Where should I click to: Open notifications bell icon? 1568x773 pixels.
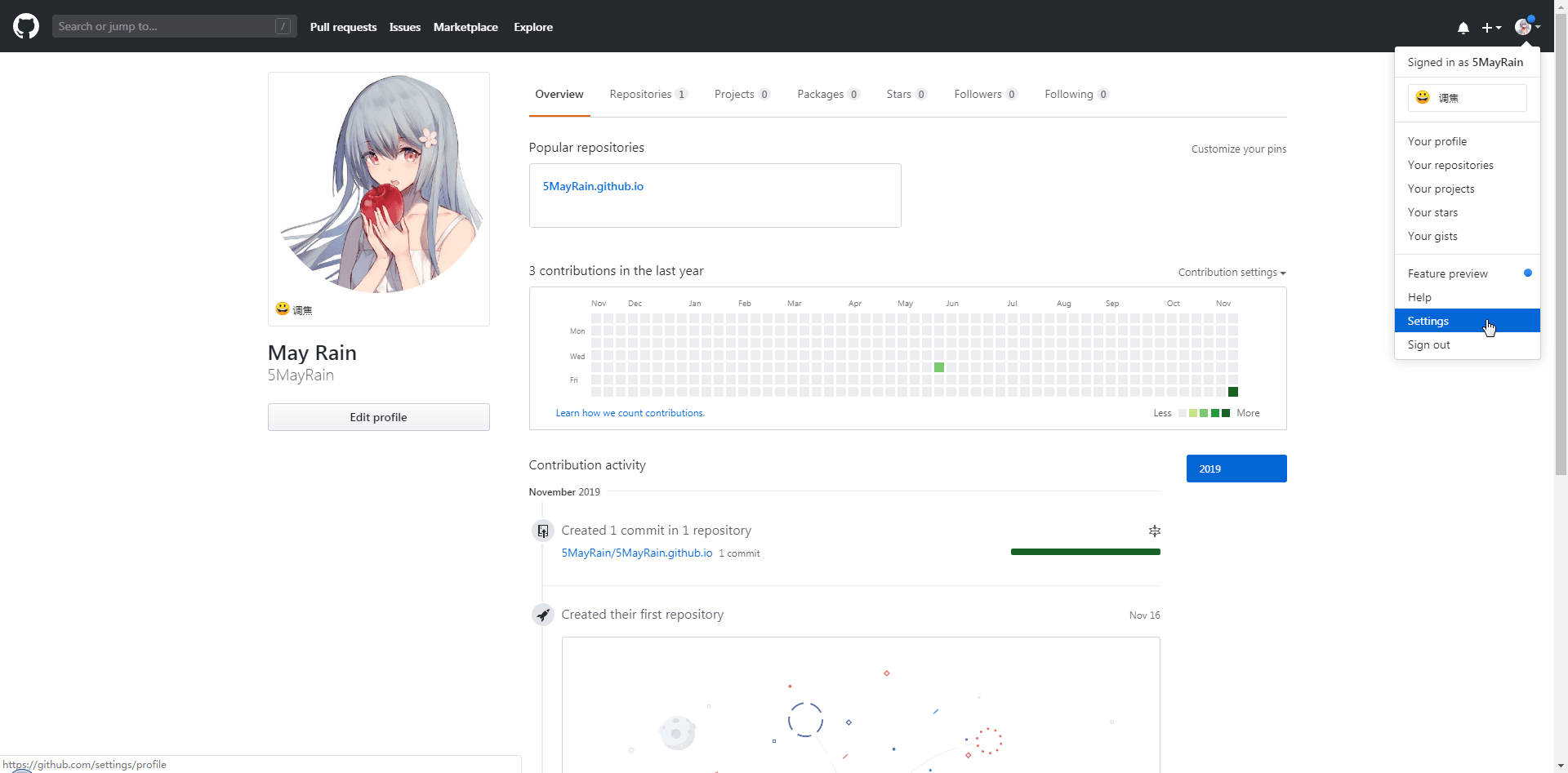coord(1463,28)
